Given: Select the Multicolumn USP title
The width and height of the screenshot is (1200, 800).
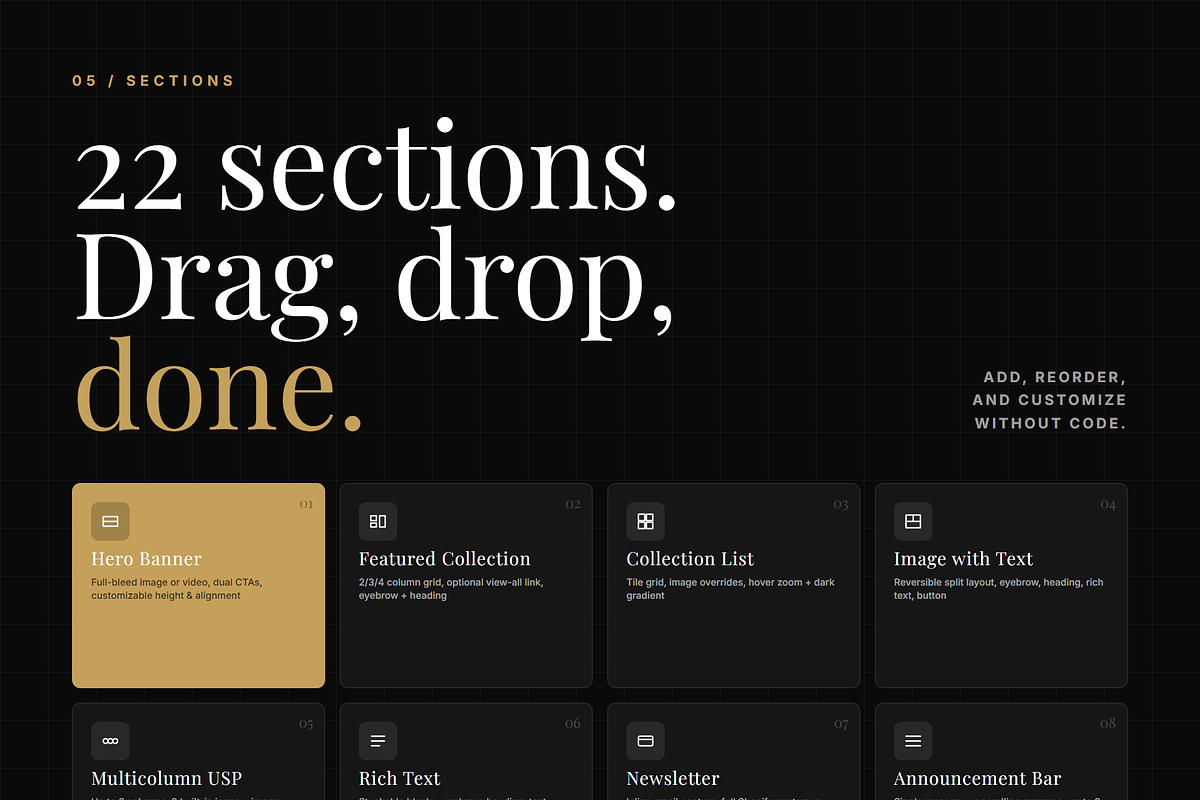Looking at the screenshot, I should [166, 778].
